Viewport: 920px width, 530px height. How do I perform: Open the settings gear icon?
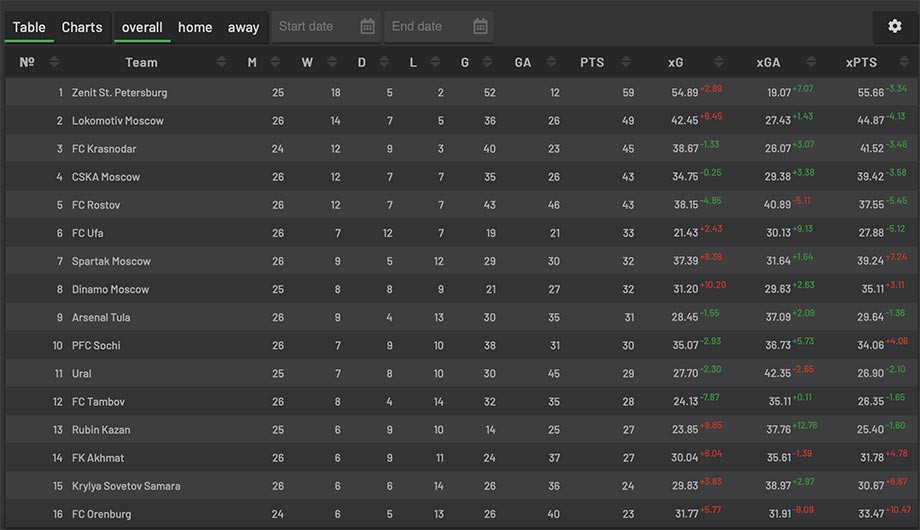[894, 26]
